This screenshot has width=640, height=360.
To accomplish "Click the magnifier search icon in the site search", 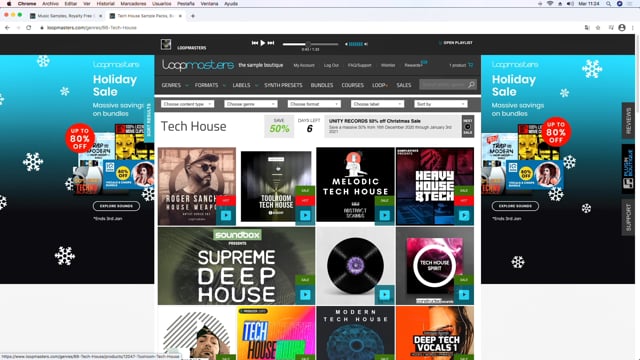I will point(471,85).
